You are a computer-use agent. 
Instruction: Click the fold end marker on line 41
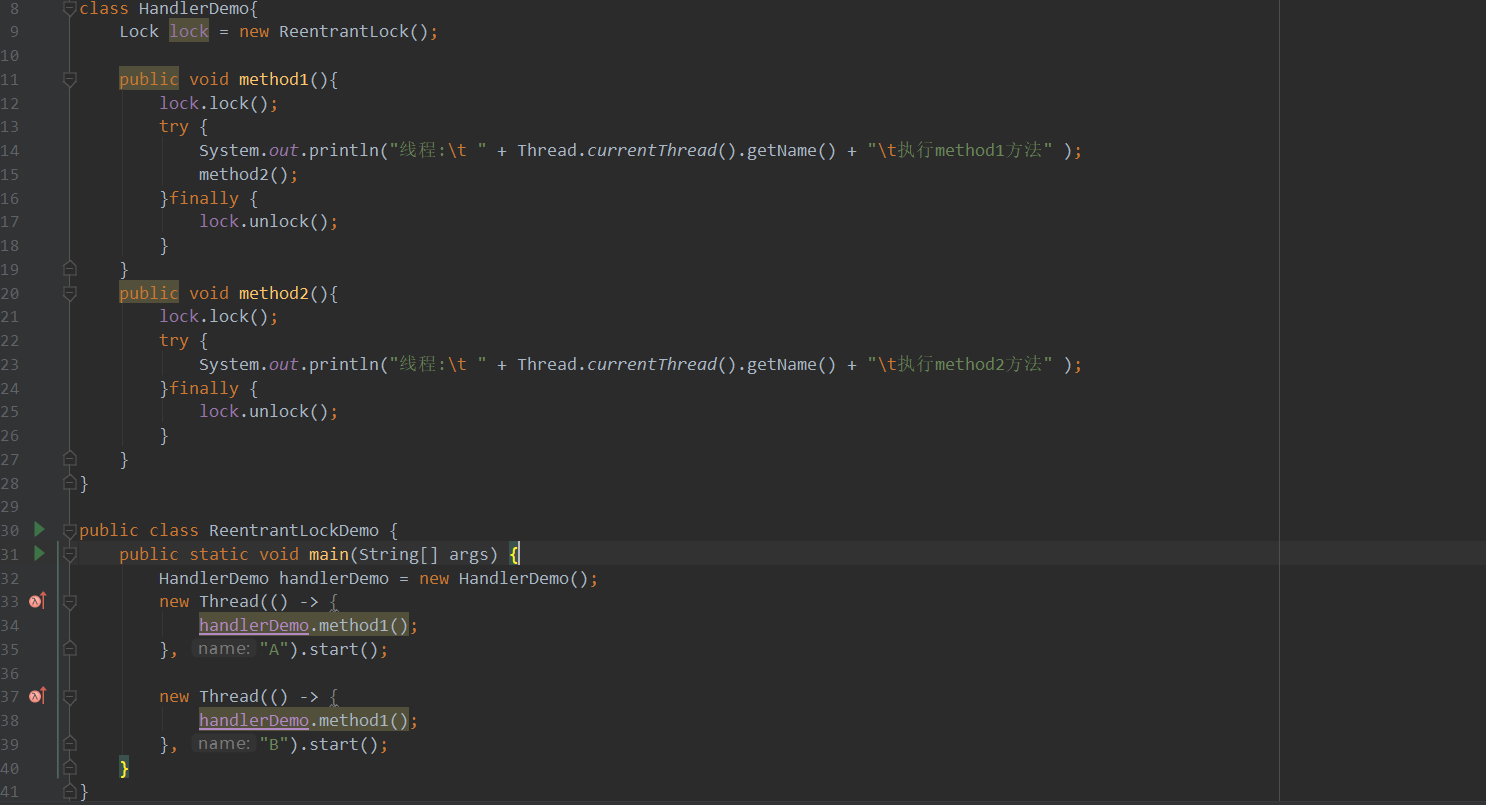point(69,792)
